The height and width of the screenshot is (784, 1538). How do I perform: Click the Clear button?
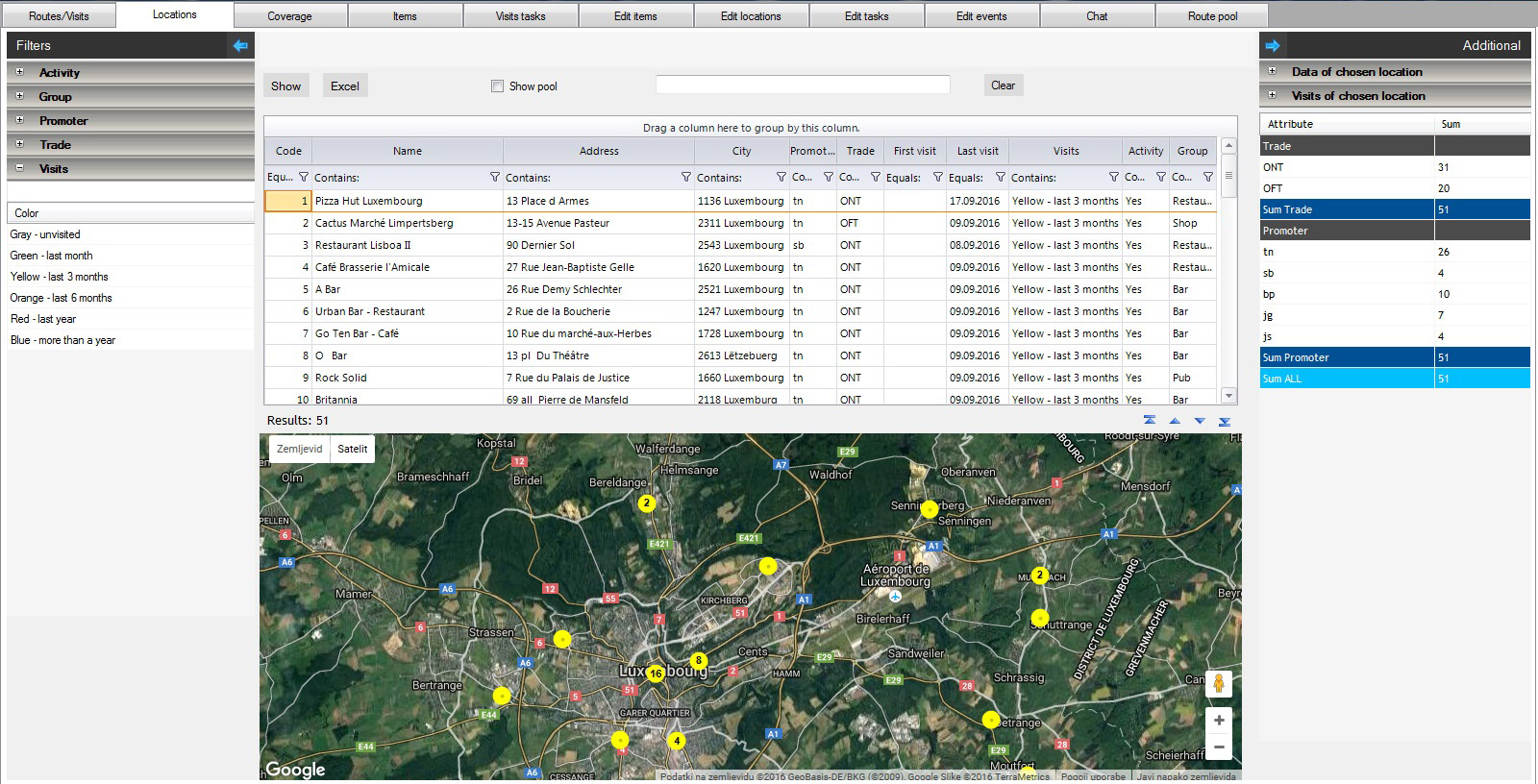tap(1003, 86)
